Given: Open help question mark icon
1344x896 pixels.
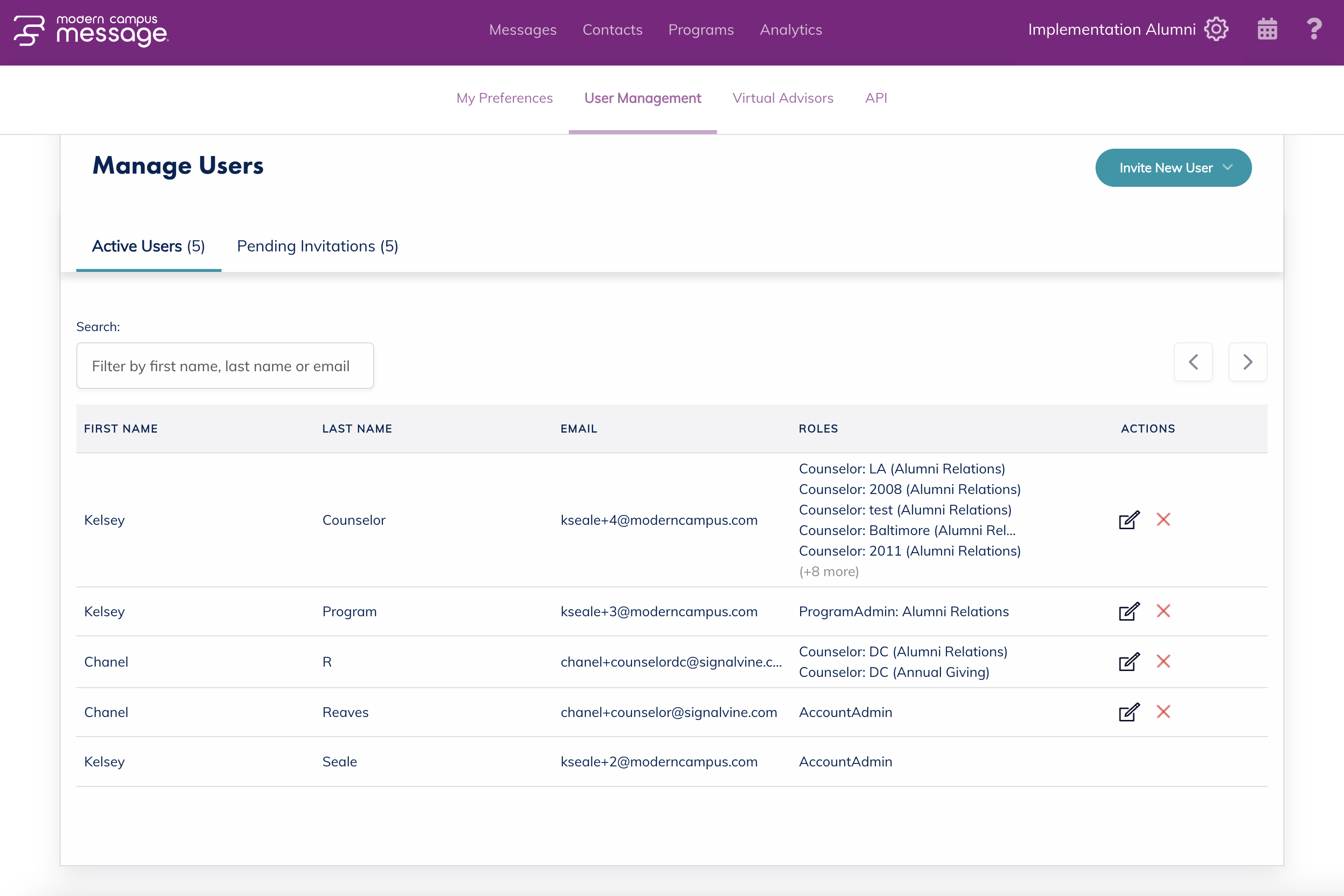Looking at the screenshot, I should coord(1314,29).
